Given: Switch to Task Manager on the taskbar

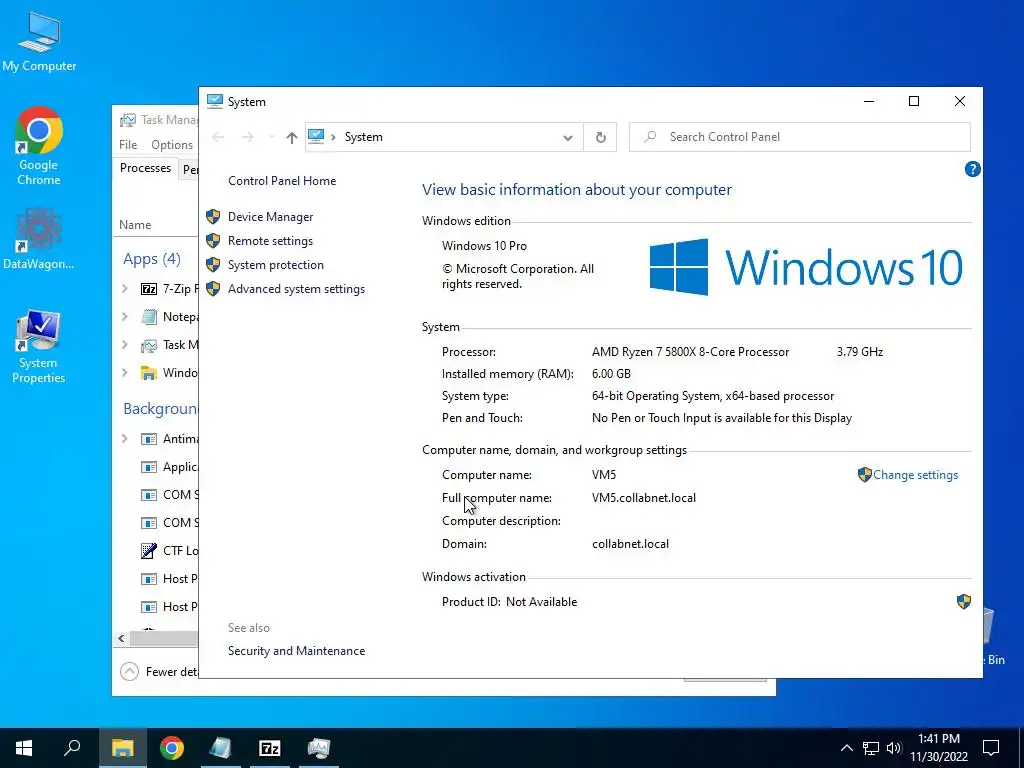Looking at the screenshot, I should point(319,748).
